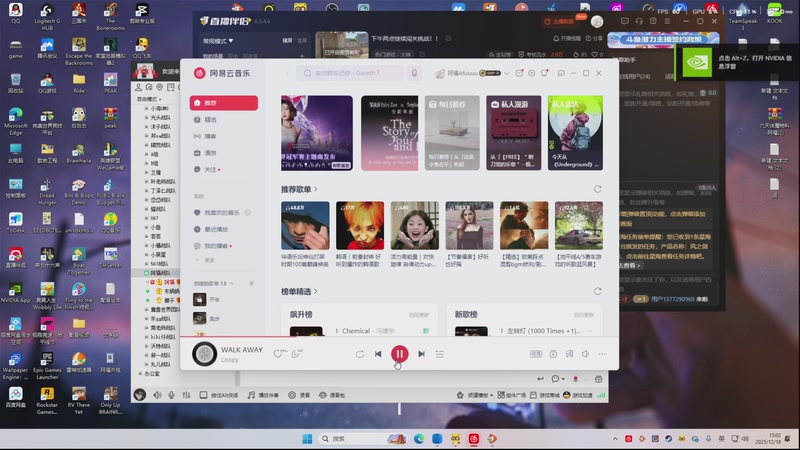Click the taskbar search box
Viewport: 800px width, 450px height.
click(x=363, y=439)
